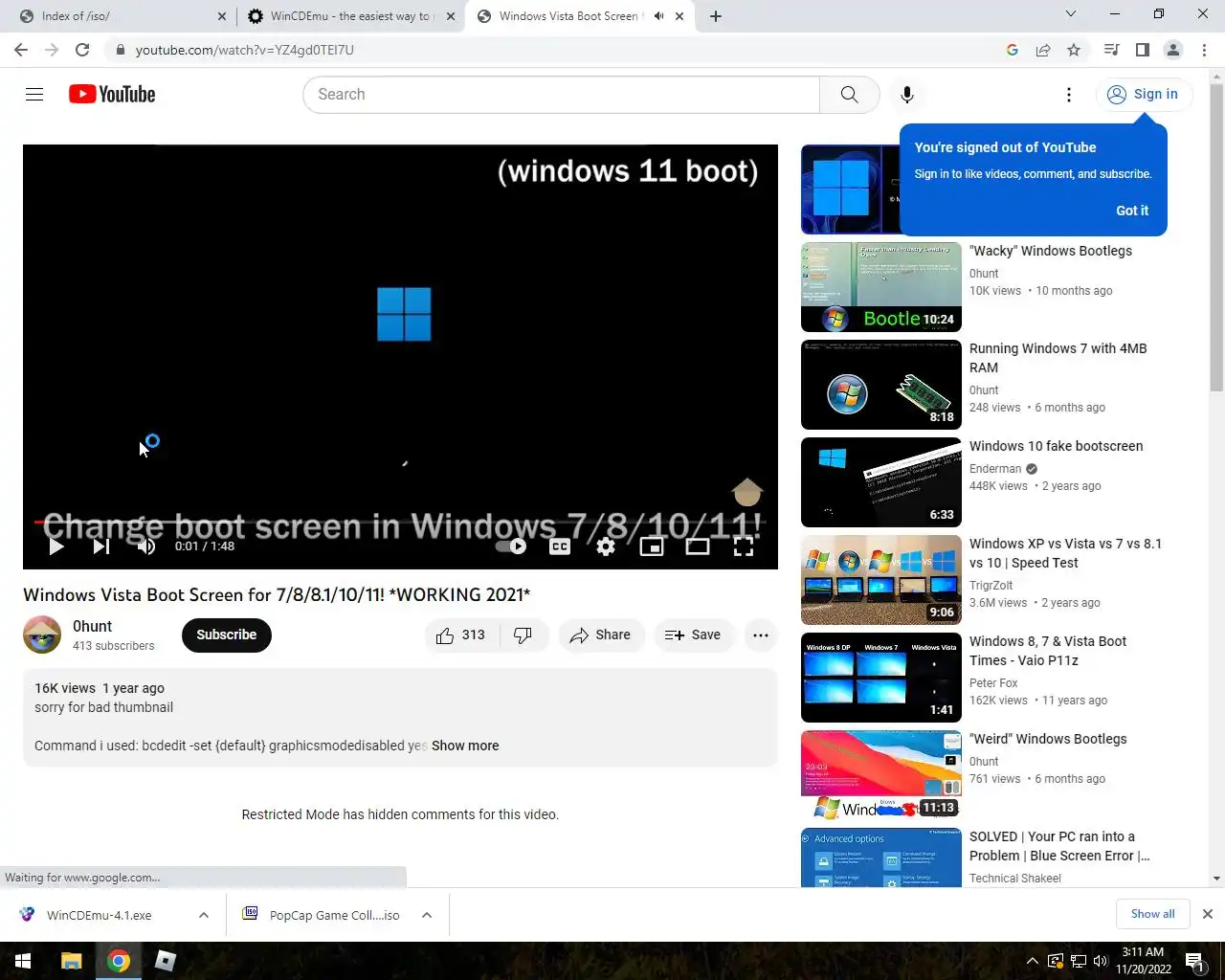Dislike the video with thumbs down
This screenshot has width=1225, height=980.
(523, 635)
